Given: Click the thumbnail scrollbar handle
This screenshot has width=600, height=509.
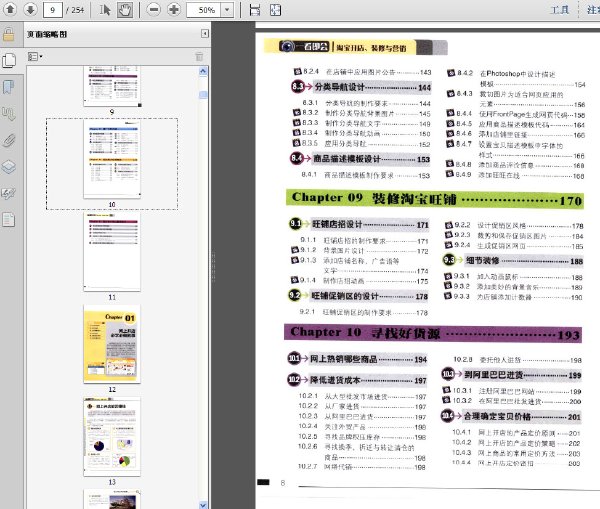Looking at the screenshot, I should [203, 95].
